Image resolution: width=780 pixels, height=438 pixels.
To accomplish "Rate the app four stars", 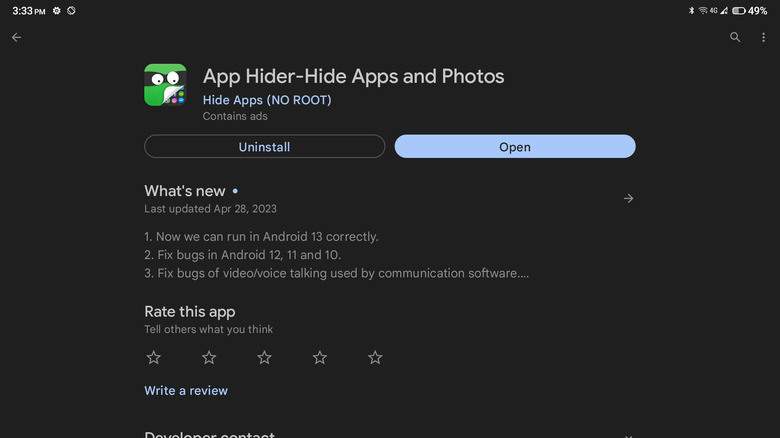I will 320,357.
